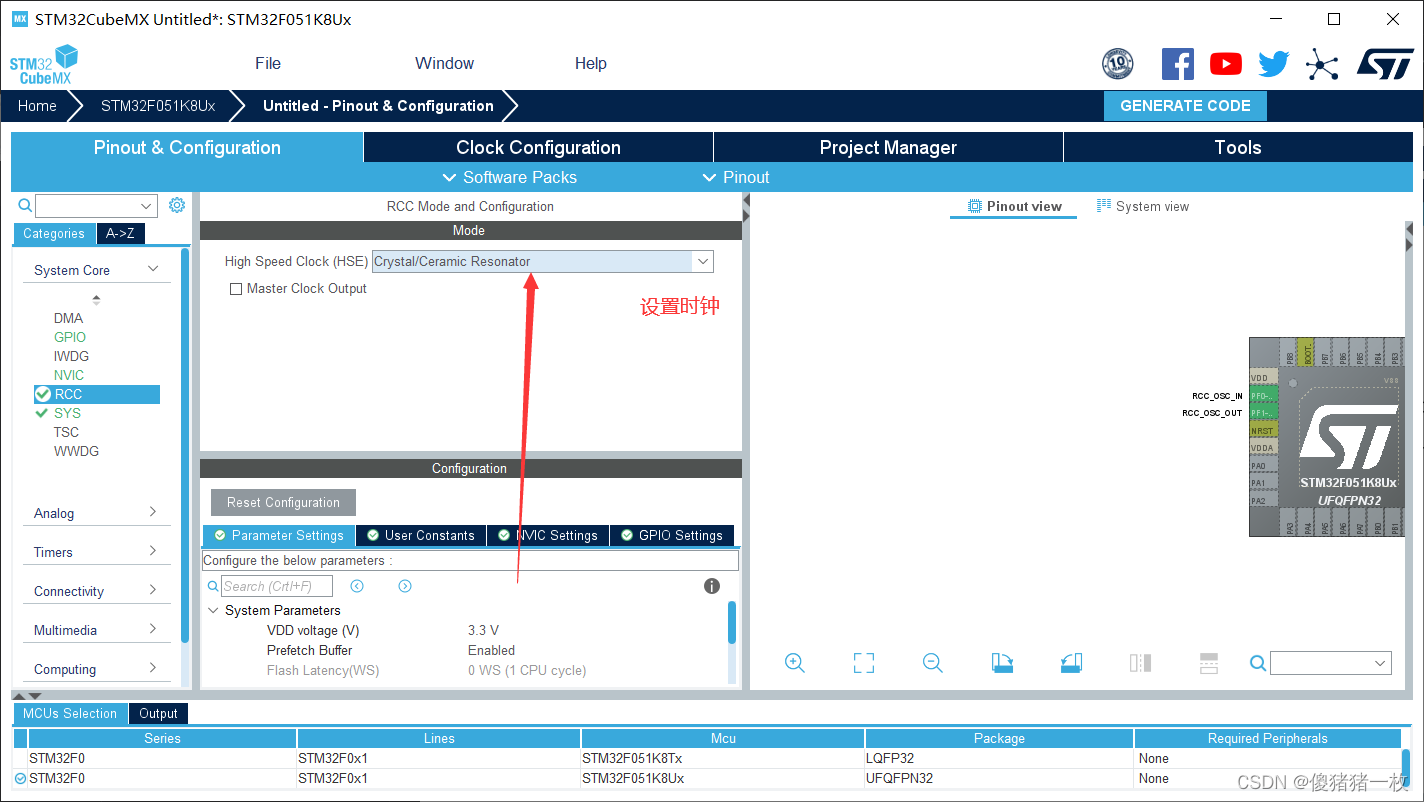Open the Window menu

click(x=444, y=63)
